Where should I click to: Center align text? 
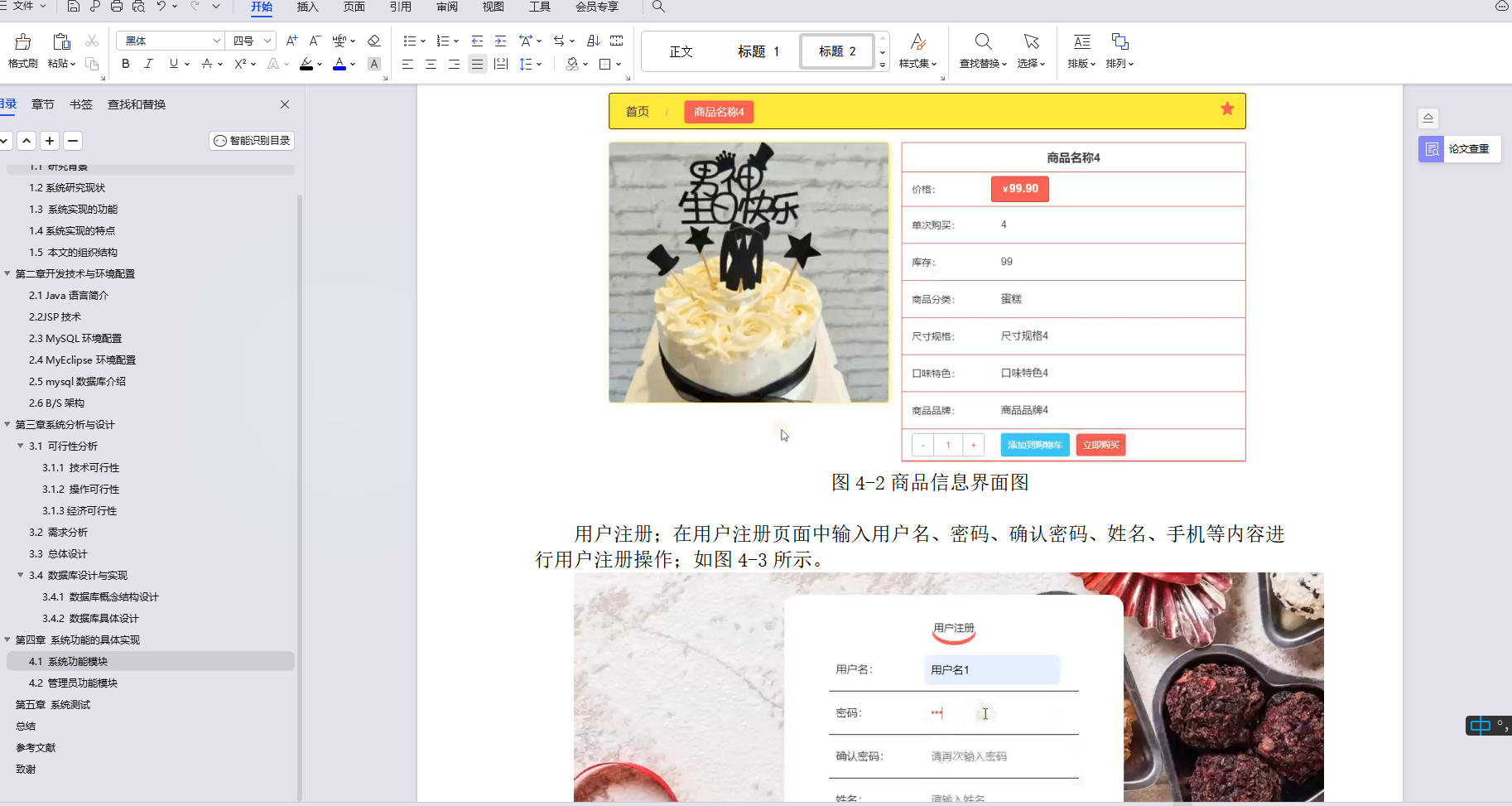(x=431, y=64)
